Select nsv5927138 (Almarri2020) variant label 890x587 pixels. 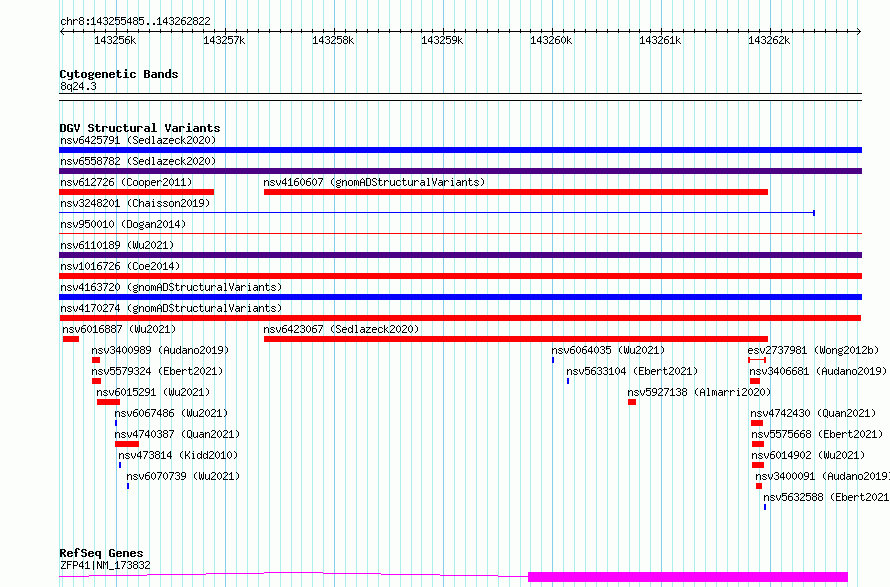tap(699, 392)
